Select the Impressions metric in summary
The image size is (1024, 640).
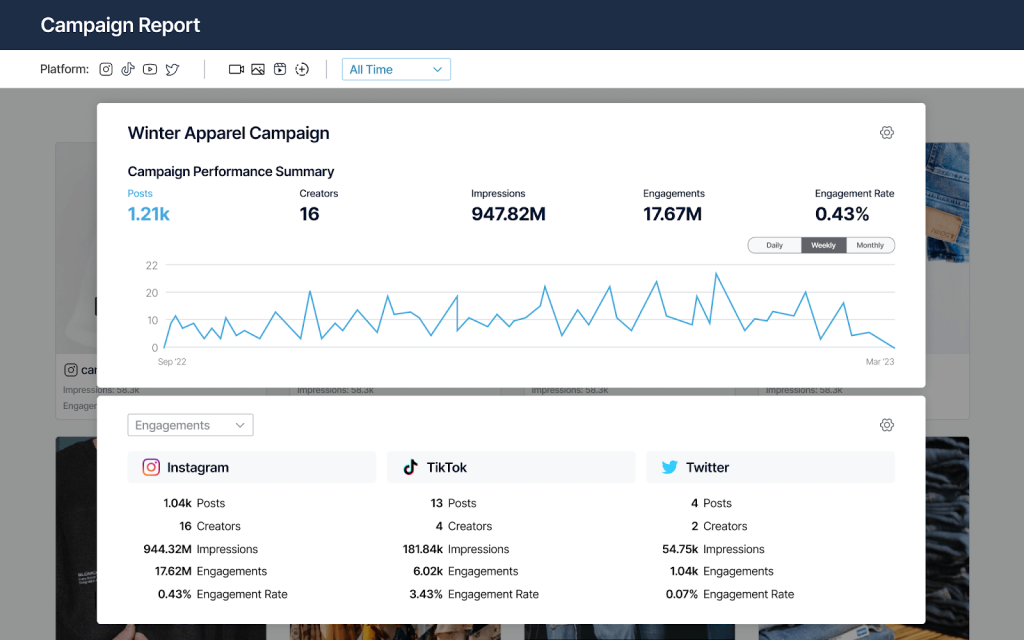(x=508, y=205)
